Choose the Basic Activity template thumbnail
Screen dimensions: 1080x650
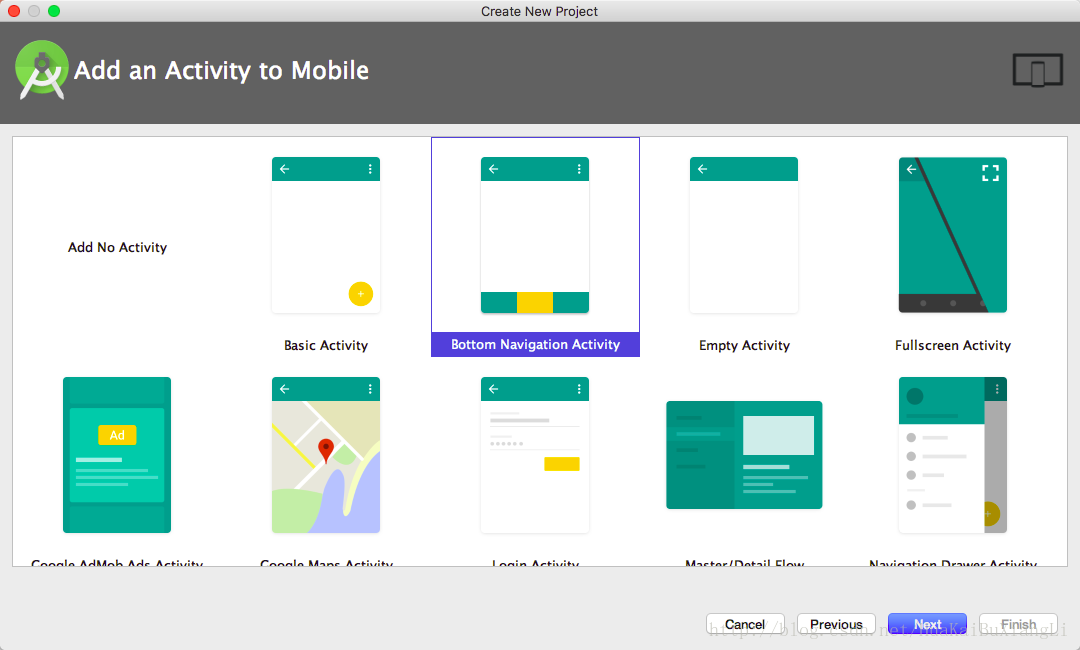pos(326,235)
